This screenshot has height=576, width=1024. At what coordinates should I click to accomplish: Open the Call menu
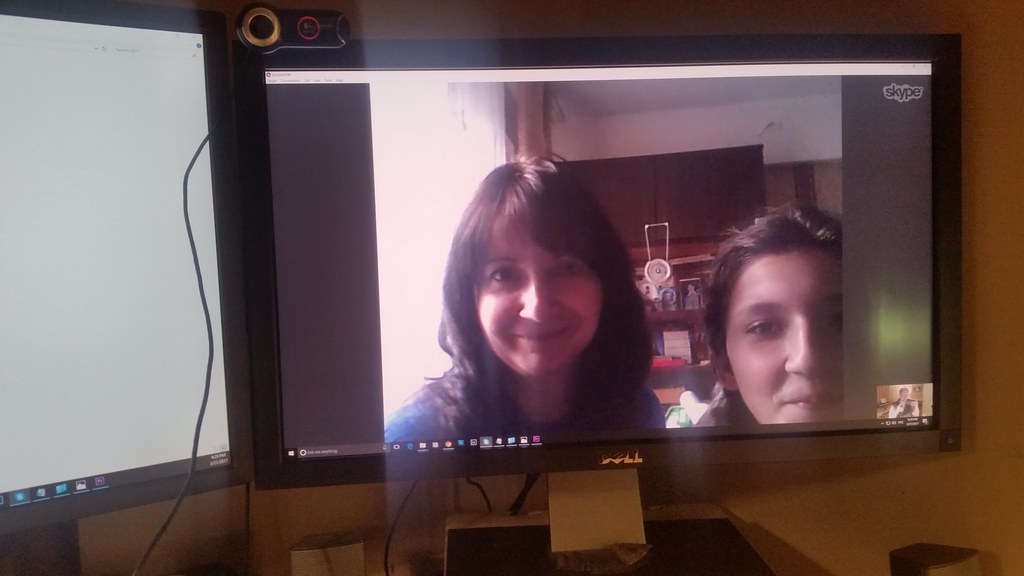307,80
